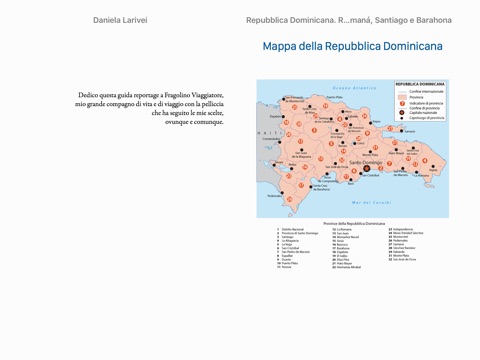This screenshot has width=480, height=360.
Task: Click list entry 10 Puerto Plata
Action: click(287, 263)
